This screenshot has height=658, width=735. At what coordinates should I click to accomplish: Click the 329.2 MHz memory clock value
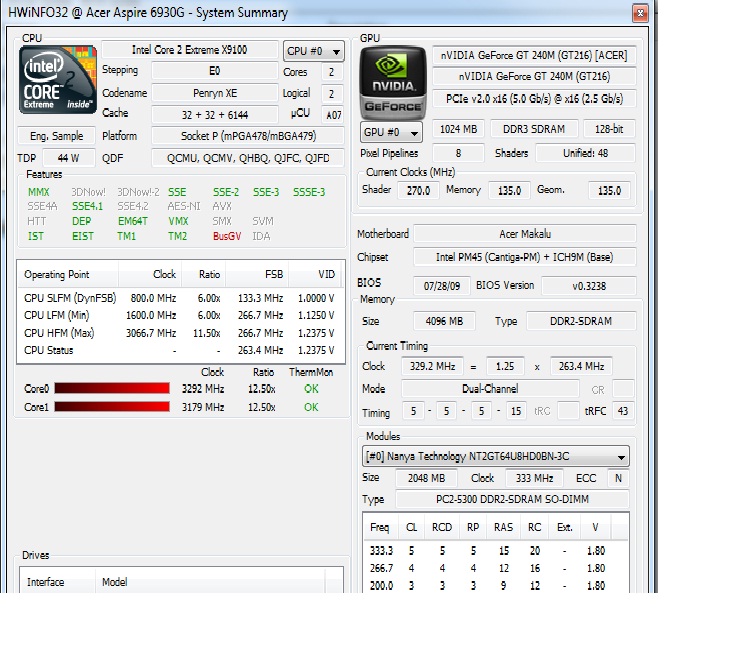pos(432,366)
